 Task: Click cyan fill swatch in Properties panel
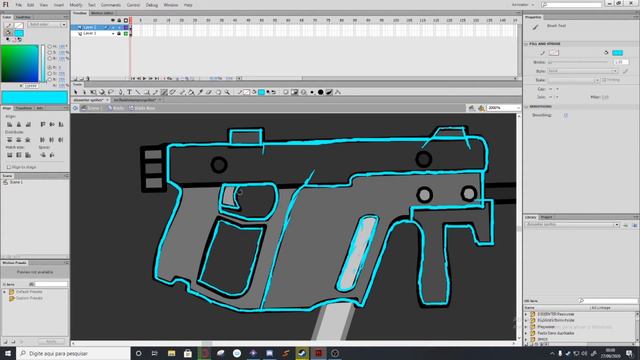tap(617, 53)
